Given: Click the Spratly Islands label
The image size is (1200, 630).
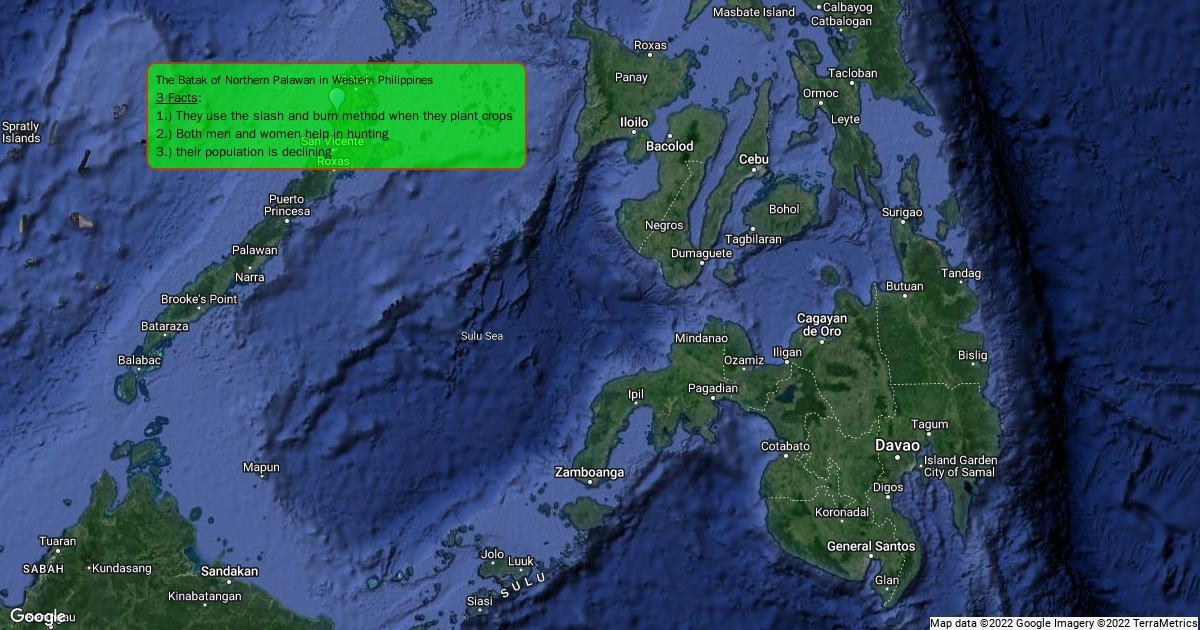Looking at the screenshot, I should (21, 132).
